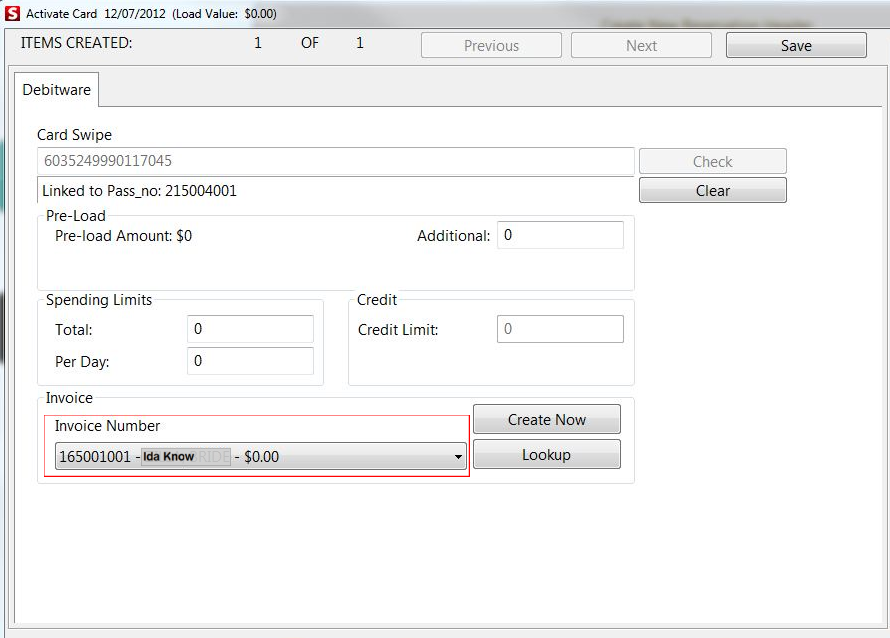Click the Next button
890x638 pixels.
click(x=640, y=44)
